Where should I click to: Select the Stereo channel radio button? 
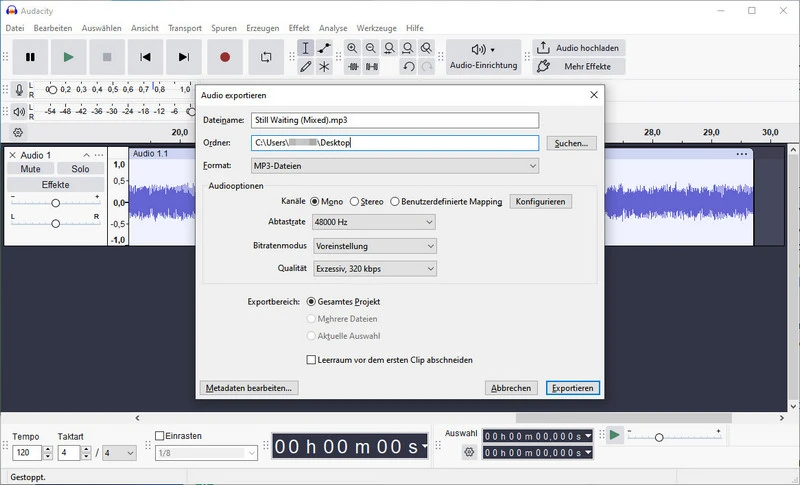click(354, 201)
